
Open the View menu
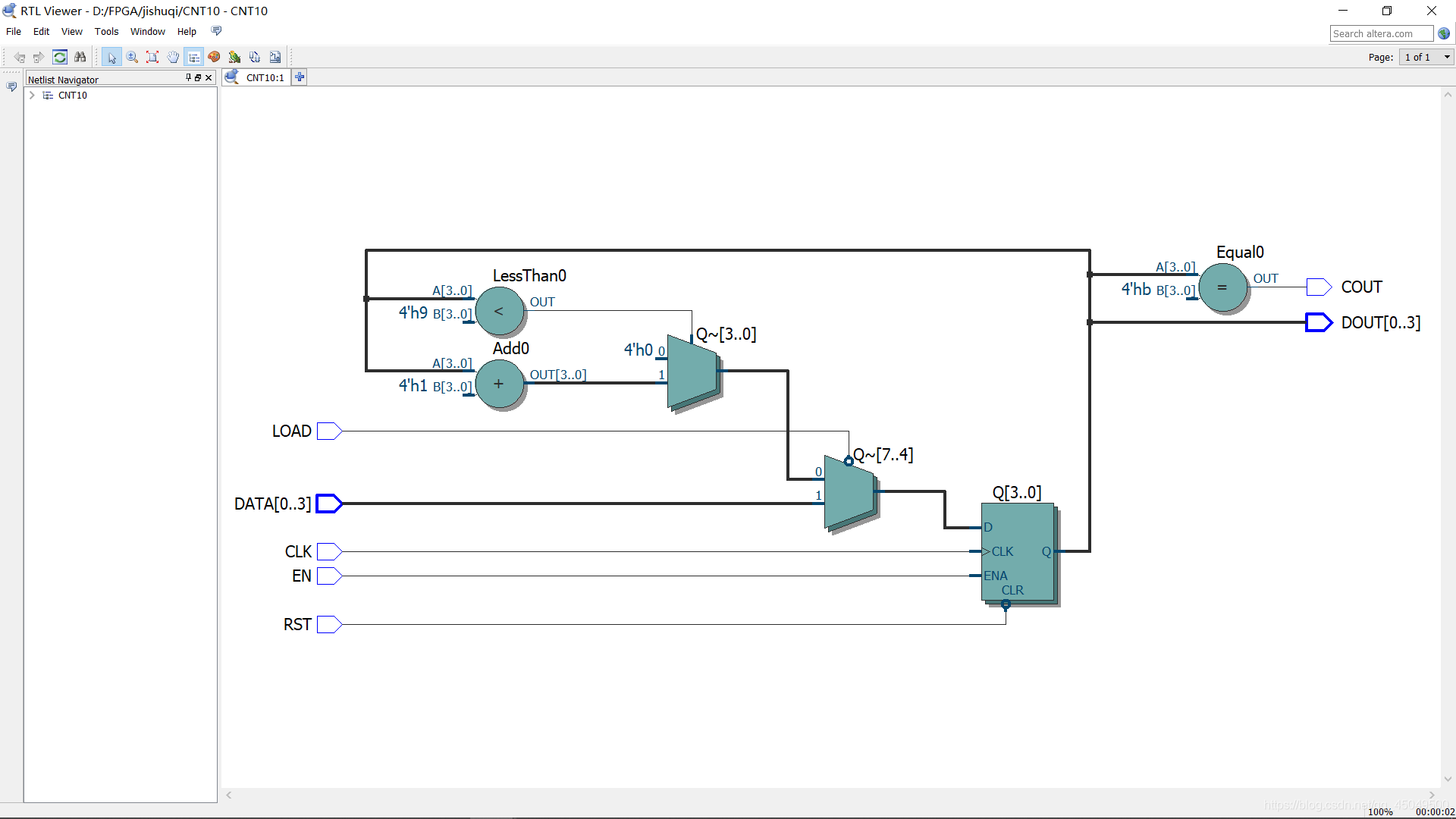(x=71, y=31)
